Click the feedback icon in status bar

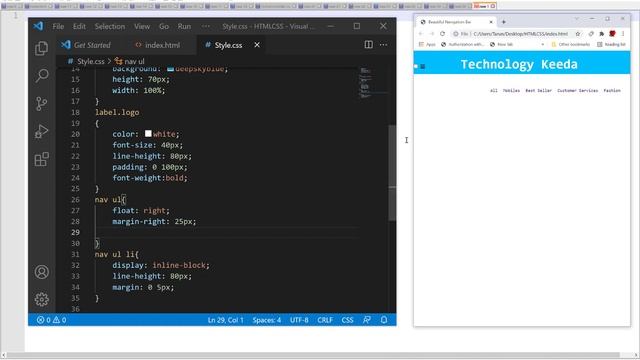tap(367, 320)
